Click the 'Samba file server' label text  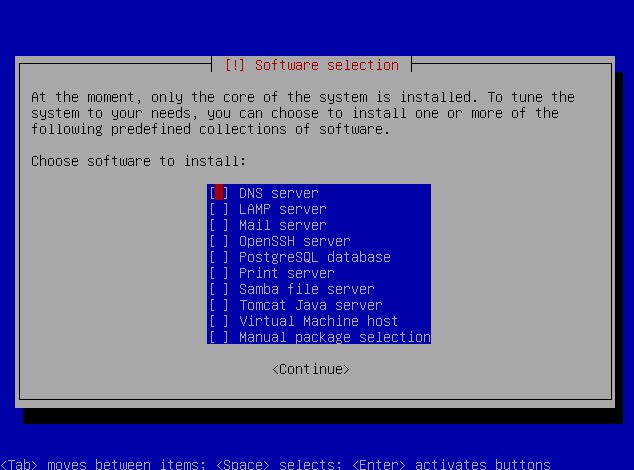(306, 289)
